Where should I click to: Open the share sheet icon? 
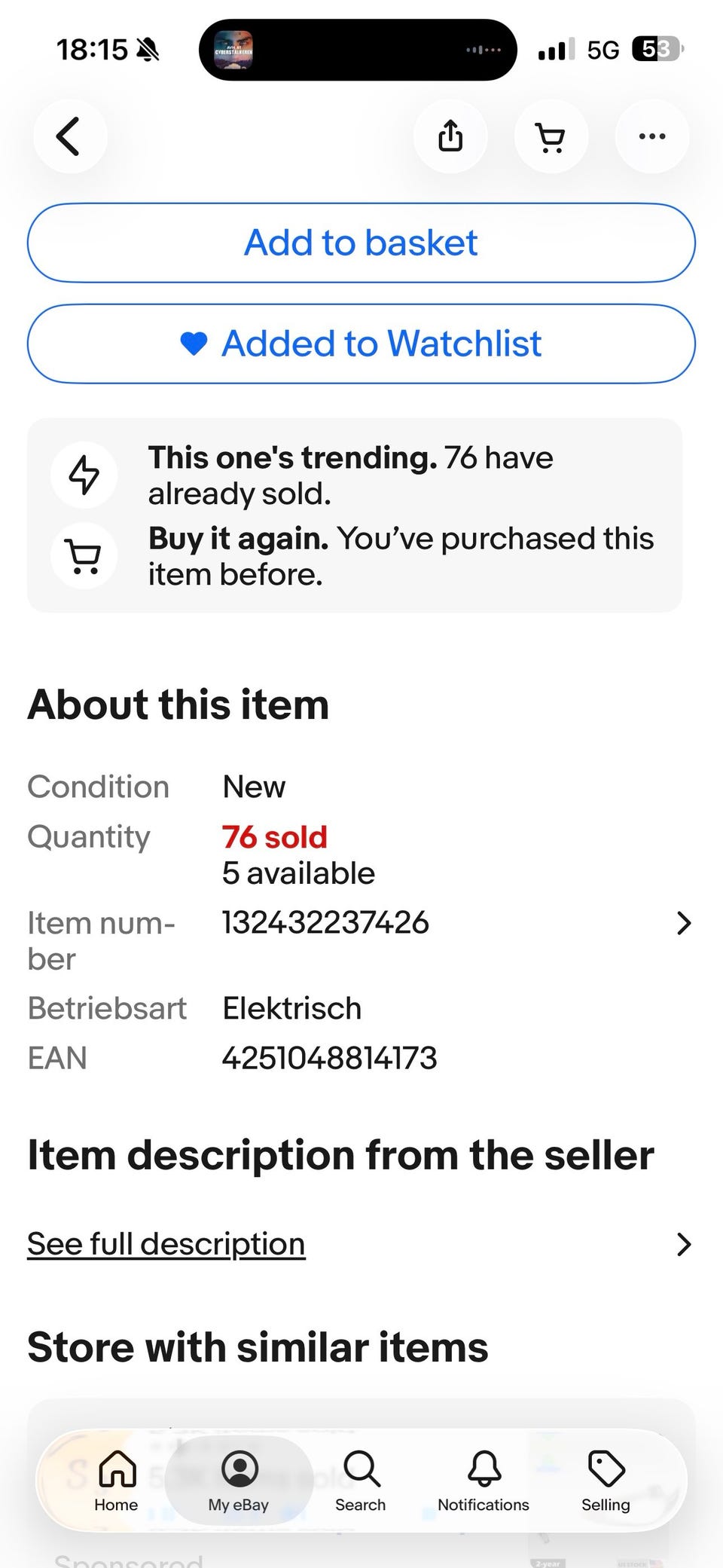450,136
